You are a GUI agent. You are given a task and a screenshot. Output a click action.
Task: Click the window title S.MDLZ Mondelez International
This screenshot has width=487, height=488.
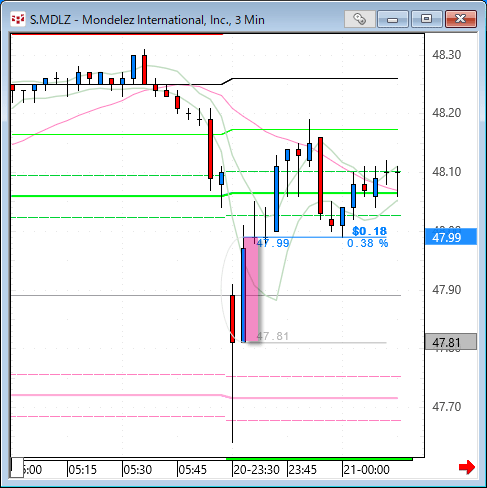[147, 20]
